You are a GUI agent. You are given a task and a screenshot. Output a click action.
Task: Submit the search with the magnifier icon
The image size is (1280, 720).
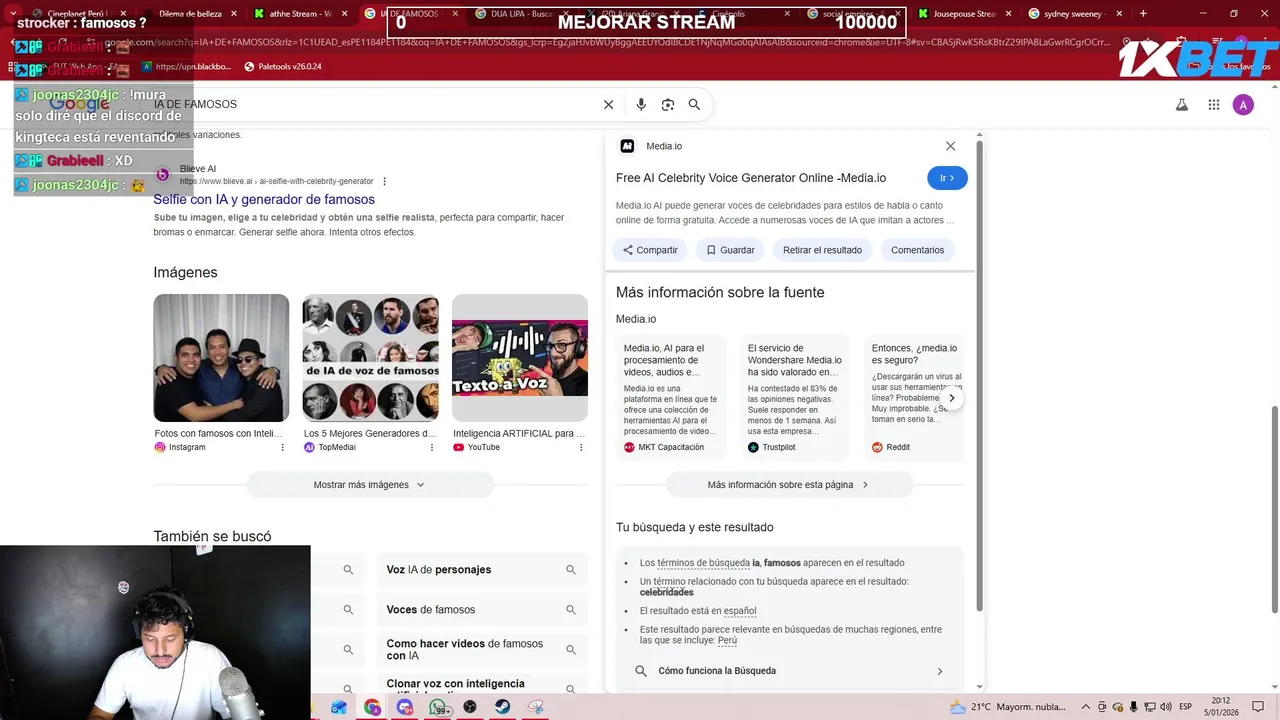694,104
